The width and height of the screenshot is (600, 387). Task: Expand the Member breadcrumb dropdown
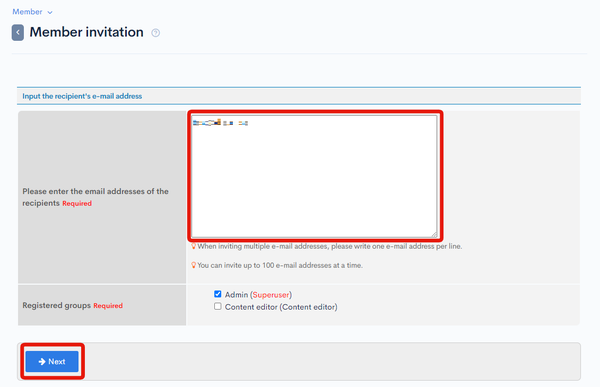coord(33,12)
